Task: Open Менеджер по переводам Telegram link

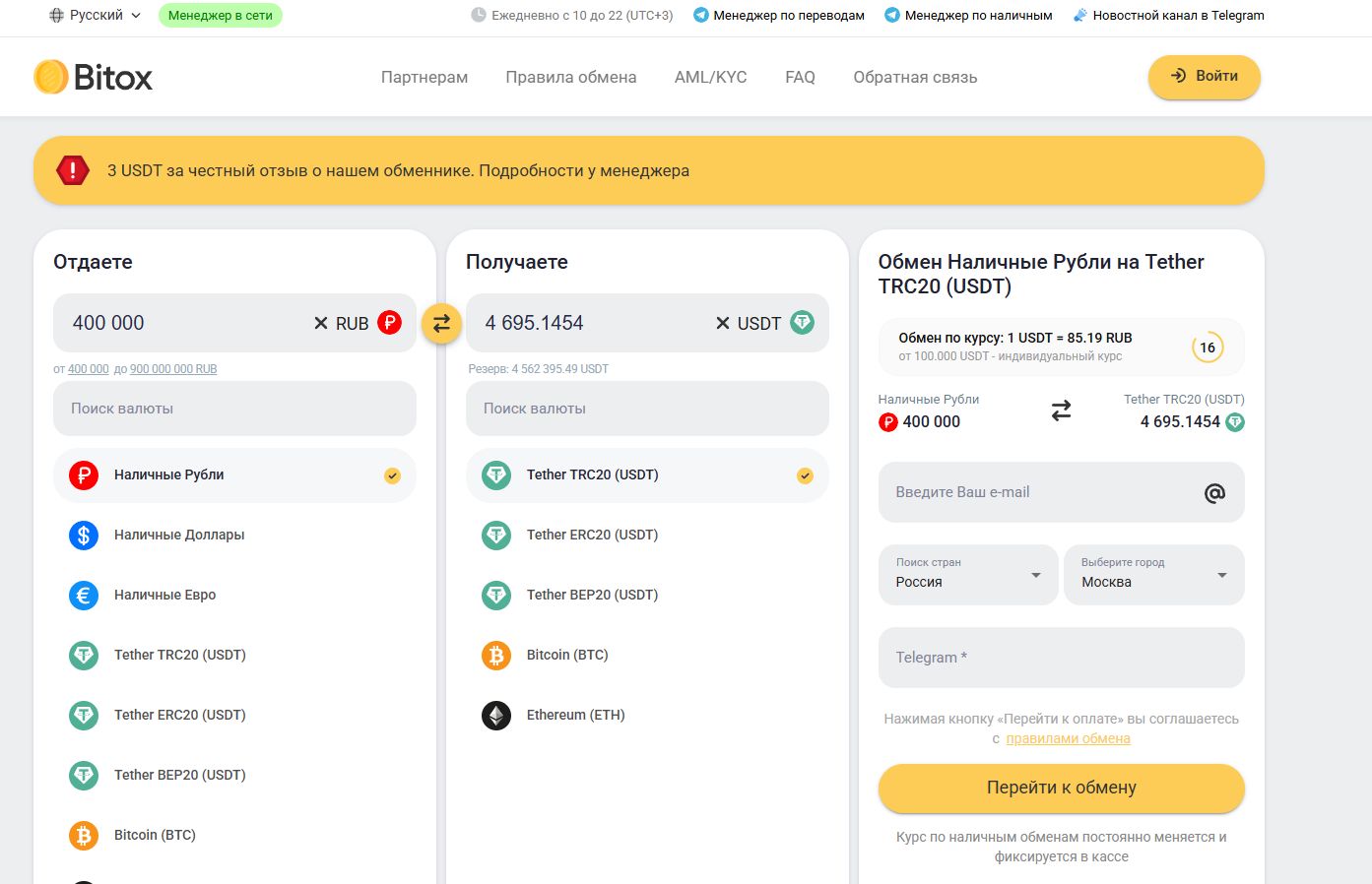Action: (x=779, y=15)
